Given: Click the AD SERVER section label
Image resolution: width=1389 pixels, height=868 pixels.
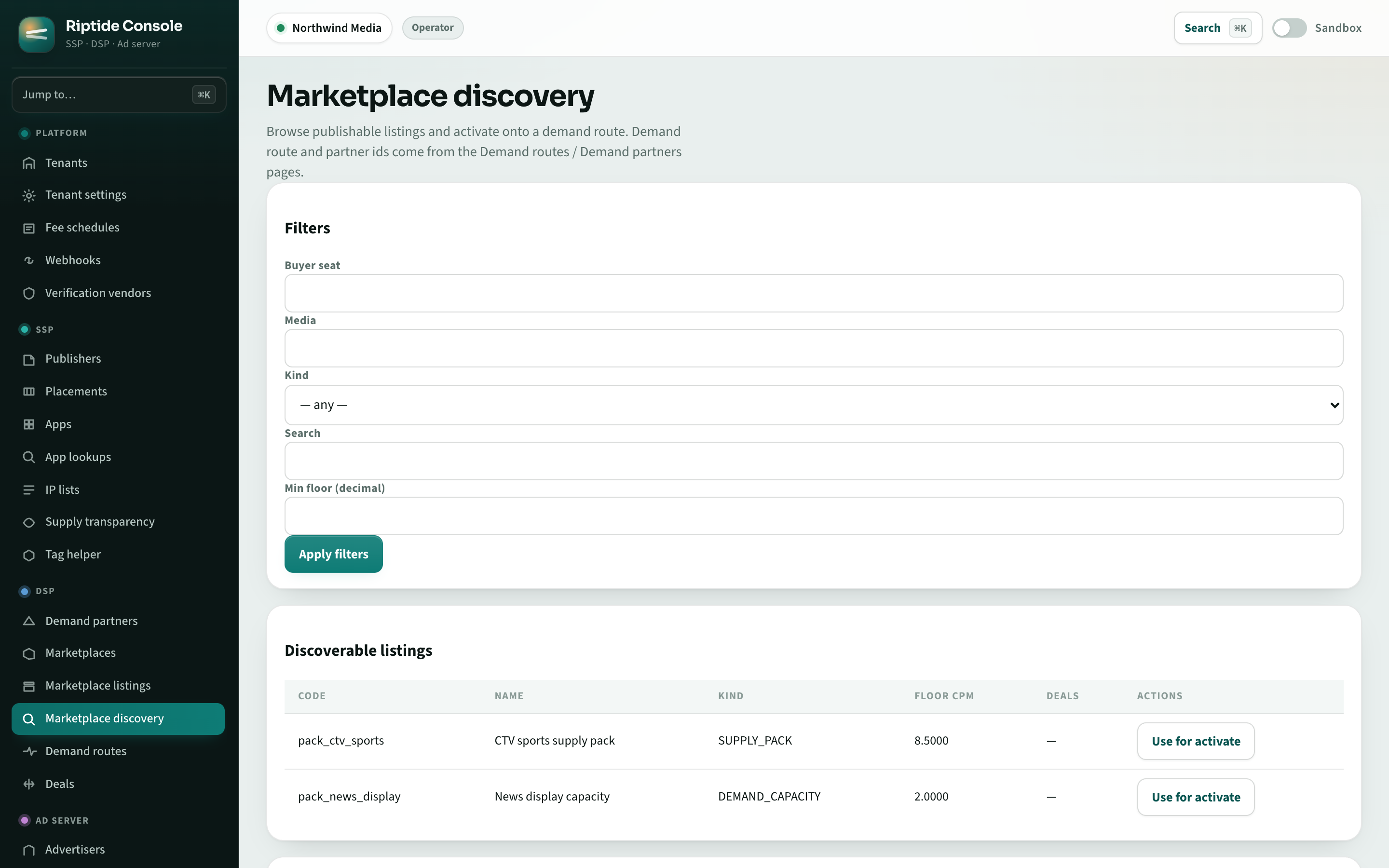Looking at the screenshot, I should coord(62,820).
